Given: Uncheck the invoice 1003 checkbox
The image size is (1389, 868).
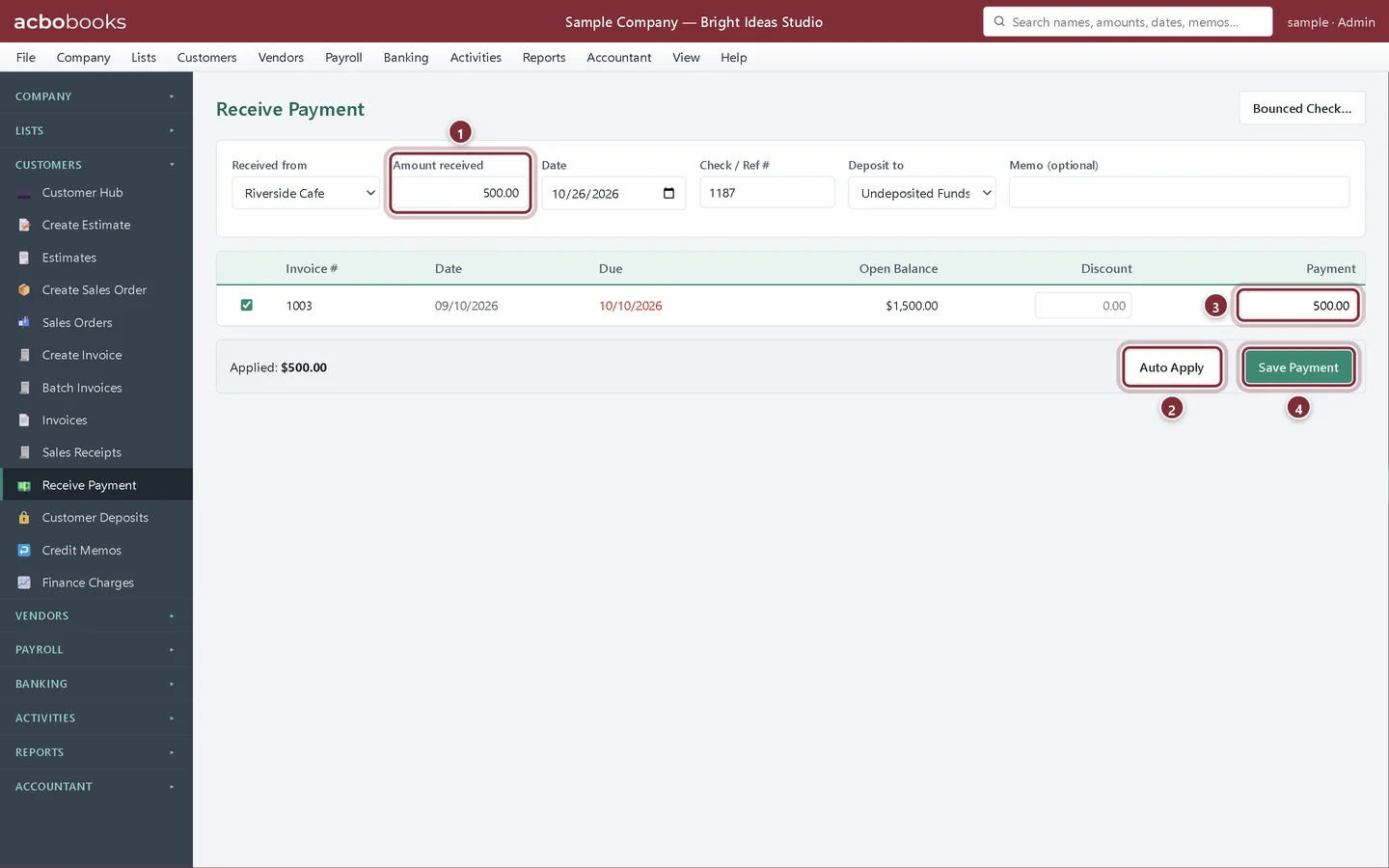Looking at the screenshot, I should [x=246, y=305].
